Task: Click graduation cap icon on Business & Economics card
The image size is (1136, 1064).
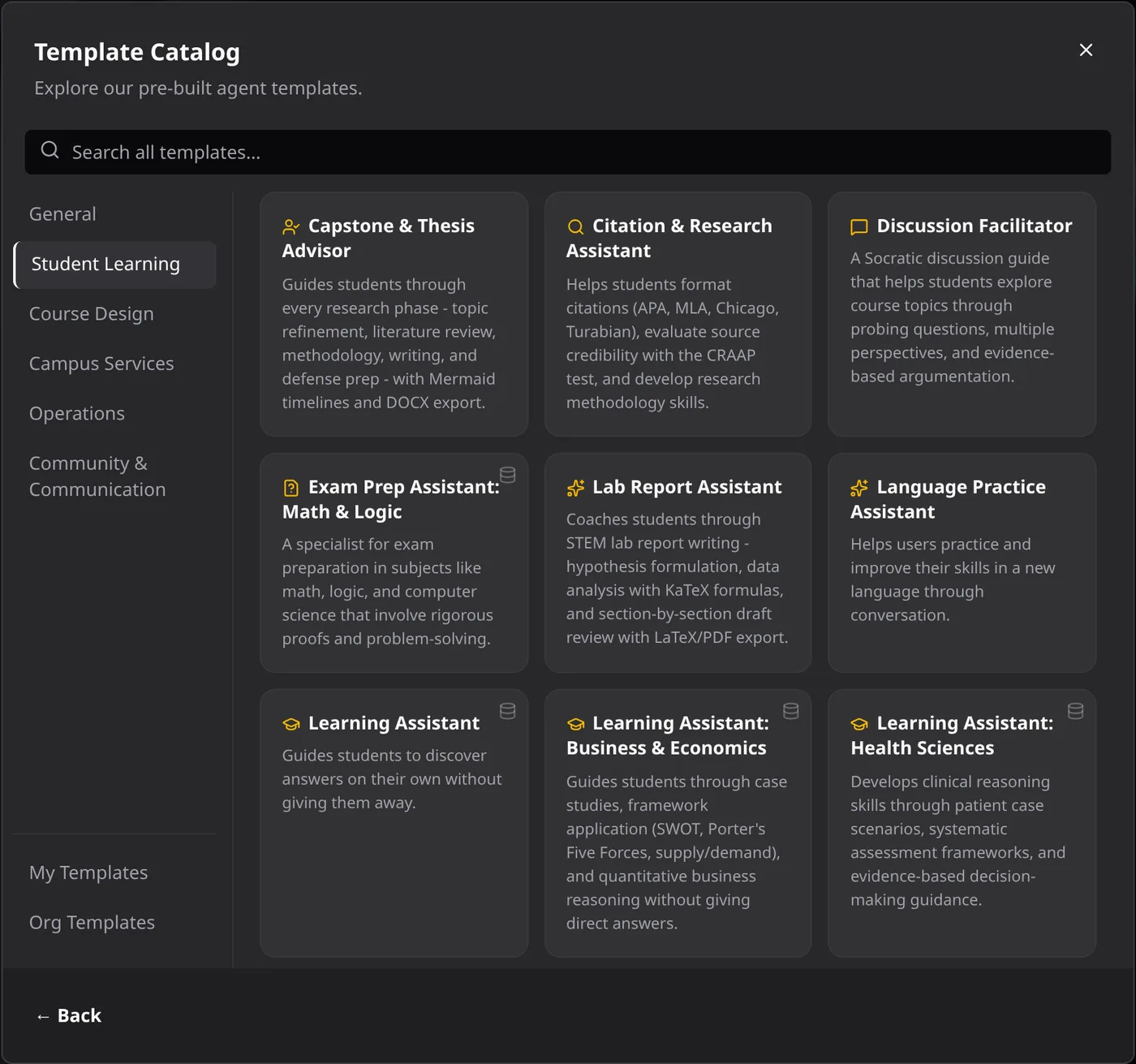Action: tap(575, 724)
